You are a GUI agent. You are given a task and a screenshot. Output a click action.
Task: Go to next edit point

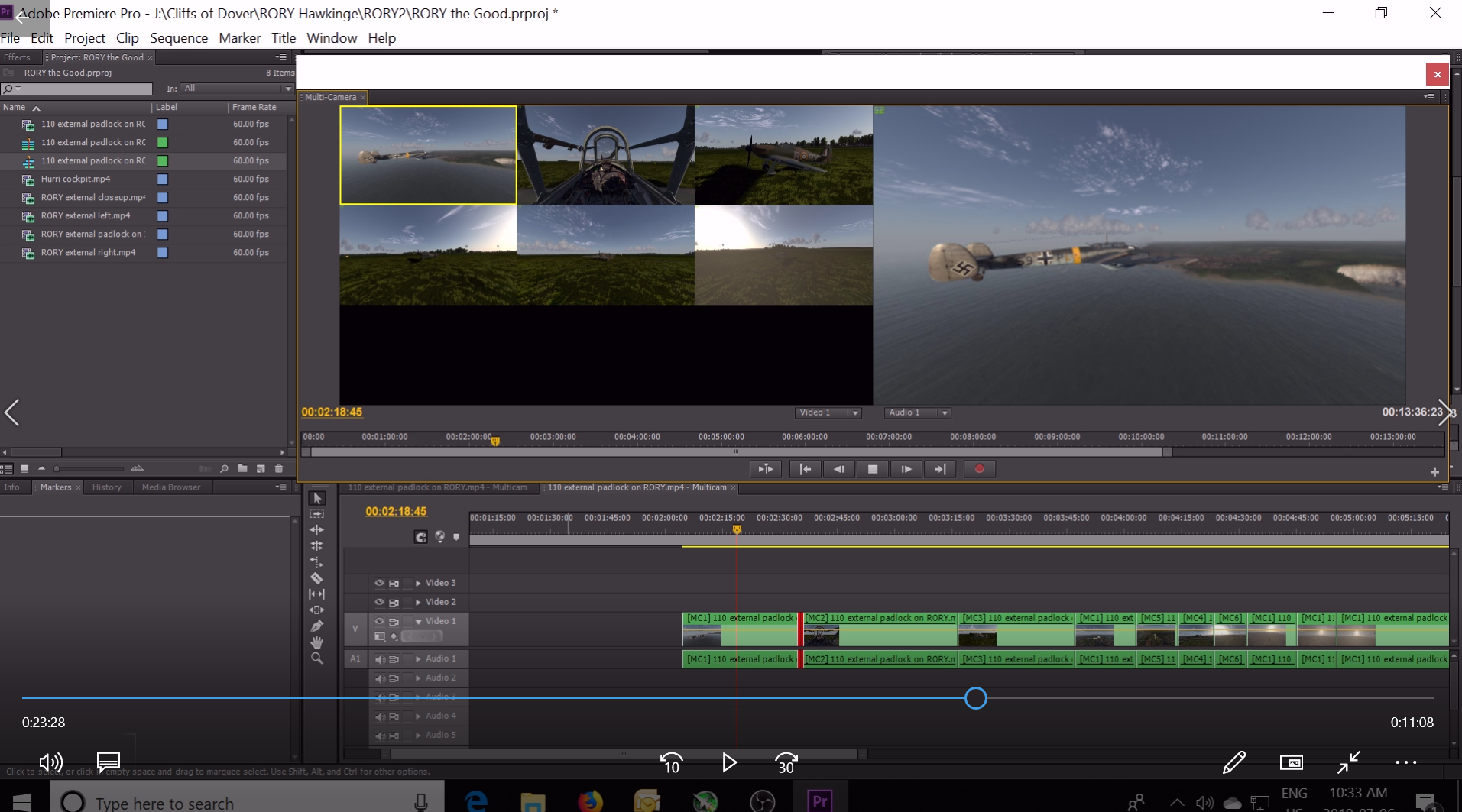[x=940, y=469]
